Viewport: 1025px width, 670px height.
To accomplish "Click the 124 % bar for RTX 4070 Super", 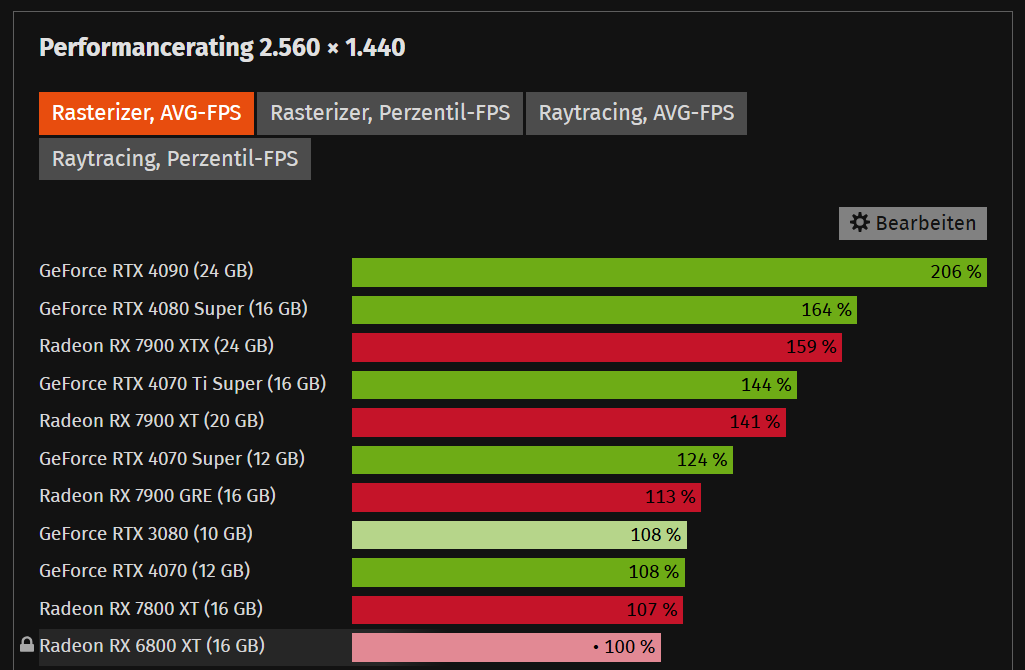I will pyautogui.click(x=543, y=460).
